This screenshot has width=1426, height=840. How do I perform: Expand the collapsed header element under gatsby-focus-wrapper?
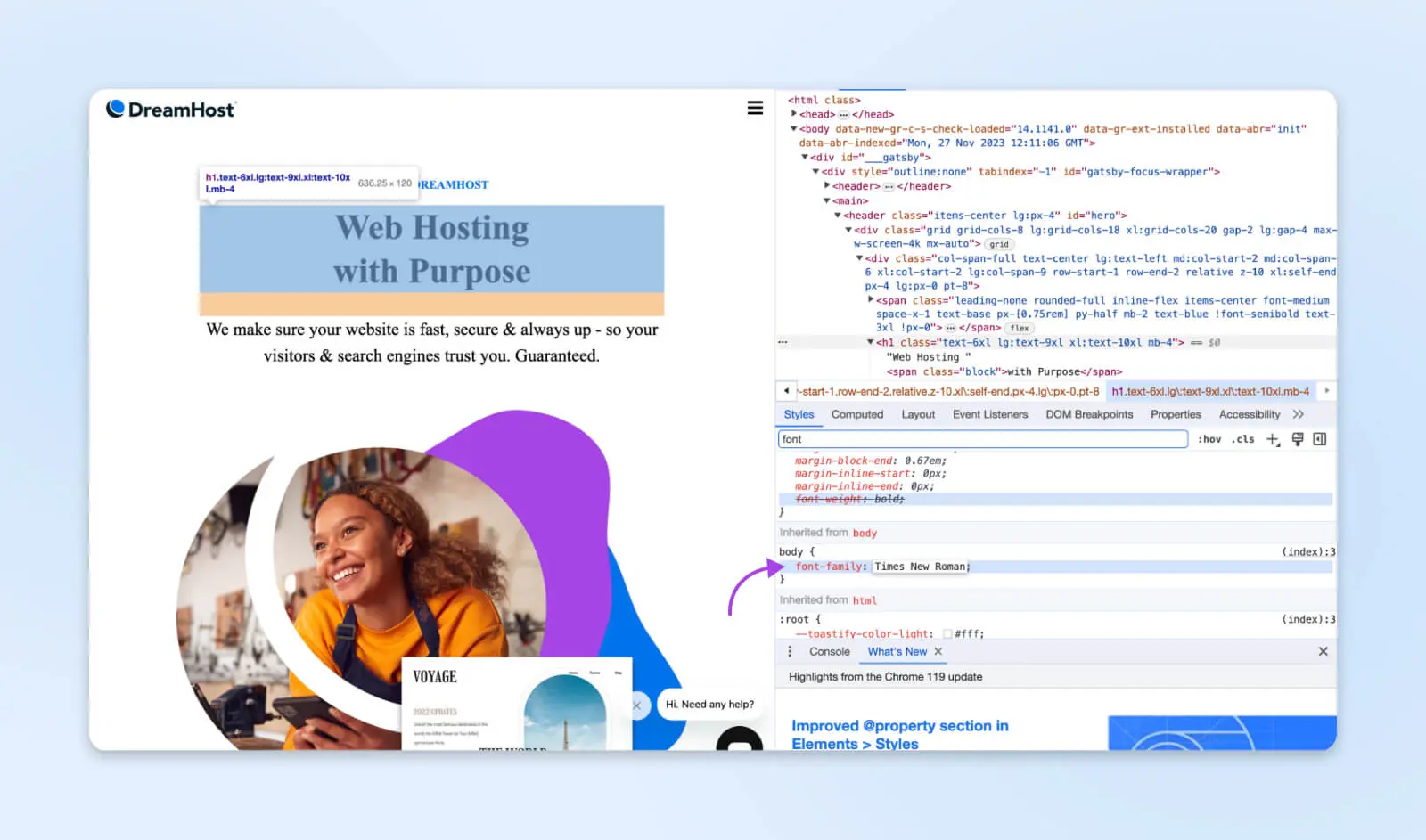point(827,186)
